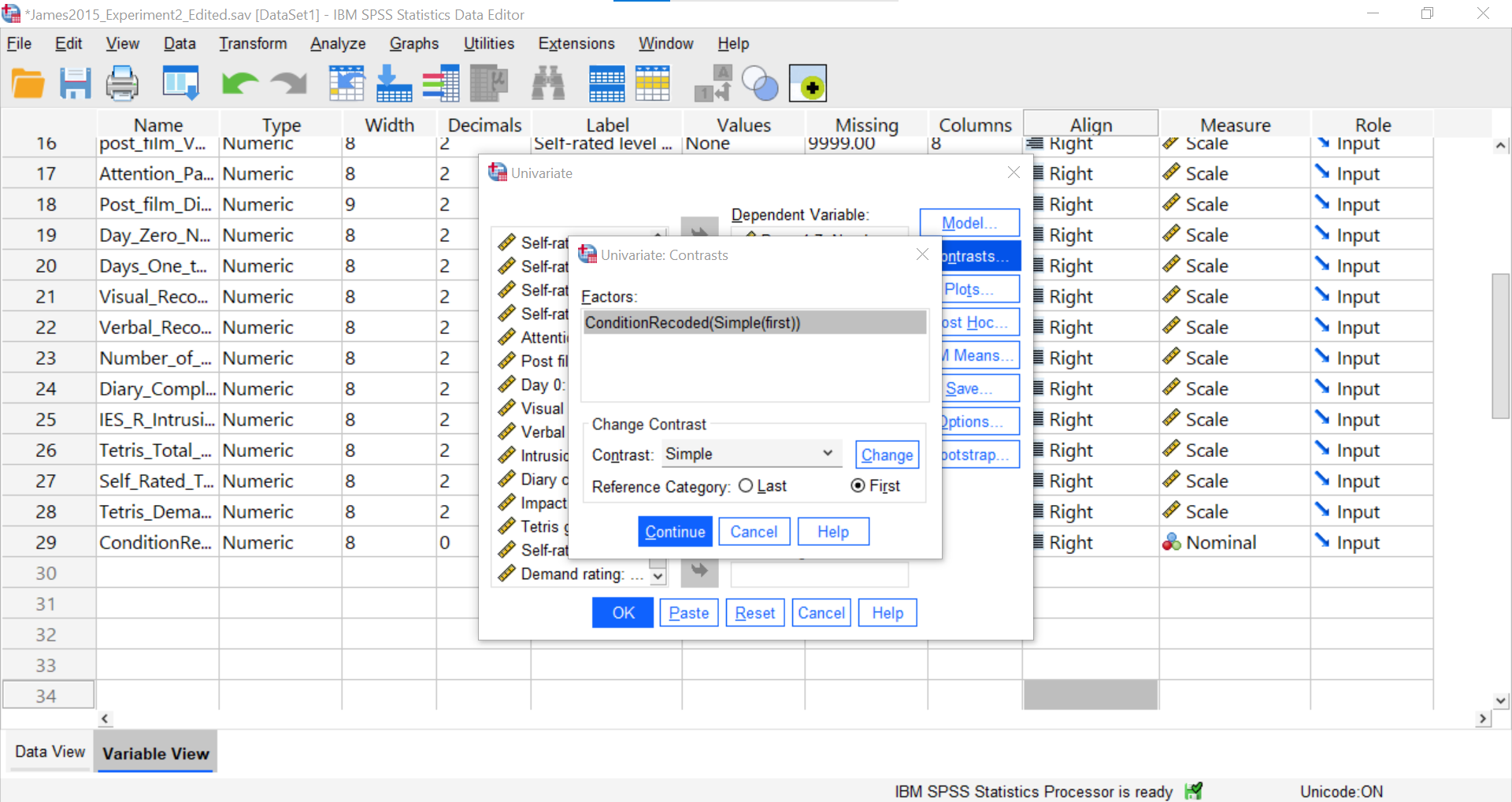This screenshot has height=802, width=1512.
Task: Click the vertical scrollbar thumb of variable grid
Action: point(1501,347)
